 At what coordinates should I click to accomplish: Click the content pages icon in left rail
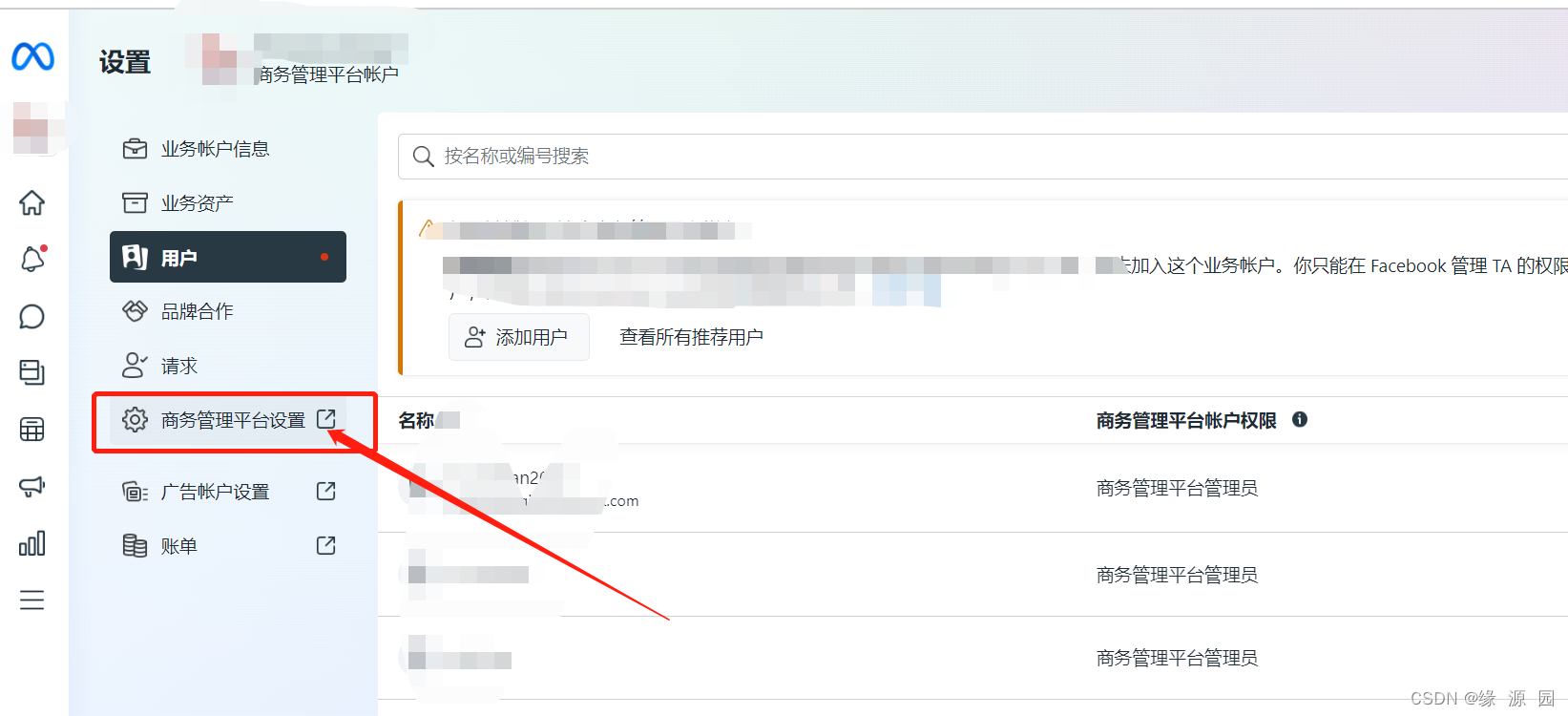32,372
